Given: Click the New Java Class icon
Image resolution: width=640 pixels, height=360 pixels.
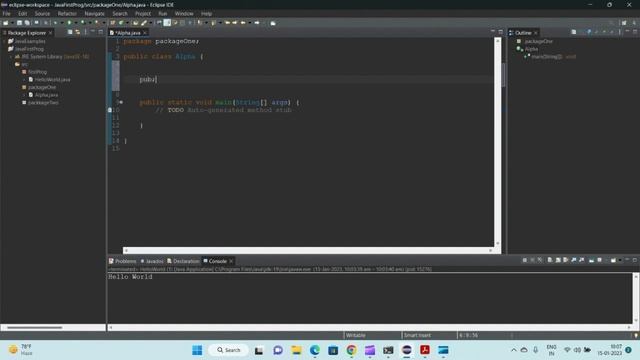Looking at the screenshot, I should tap(121, 23).
